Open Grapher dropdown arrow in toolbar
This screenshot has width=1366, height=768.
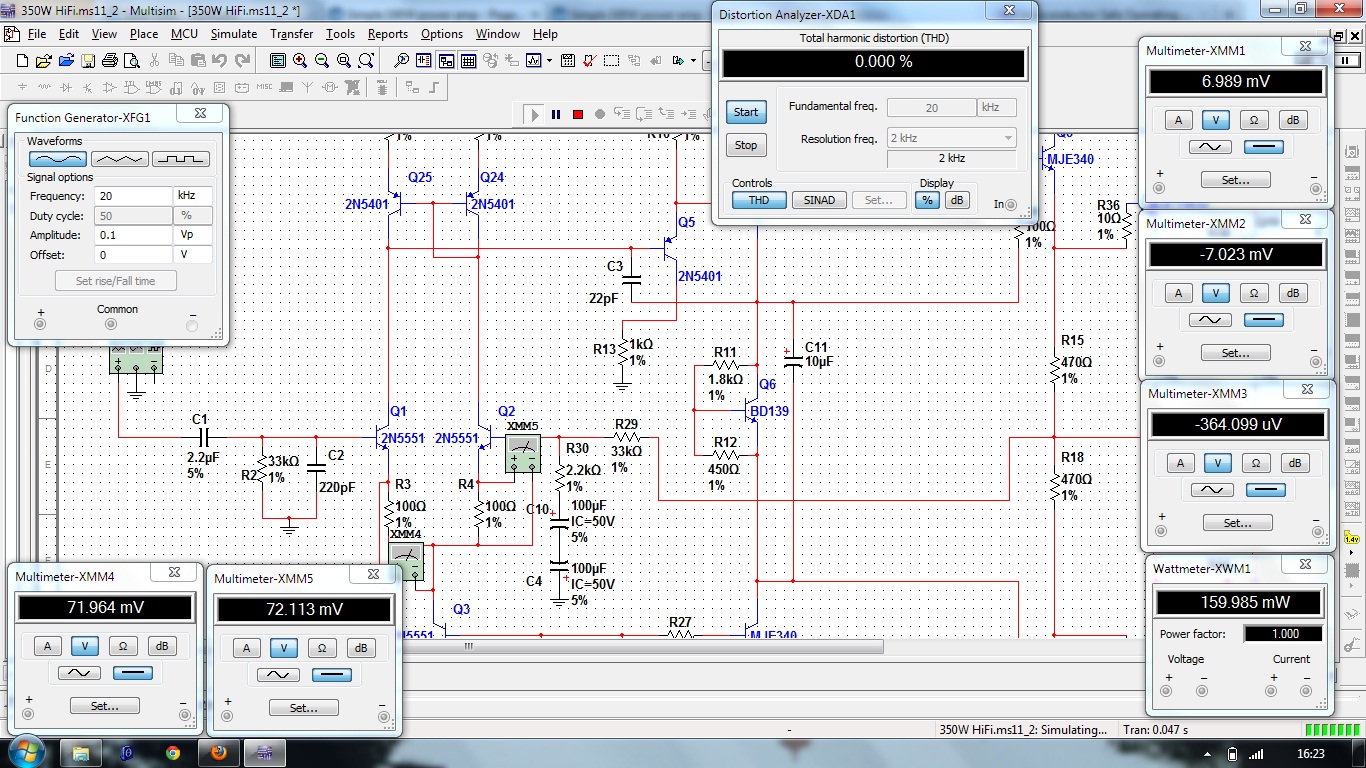click(x=549, y=61)
